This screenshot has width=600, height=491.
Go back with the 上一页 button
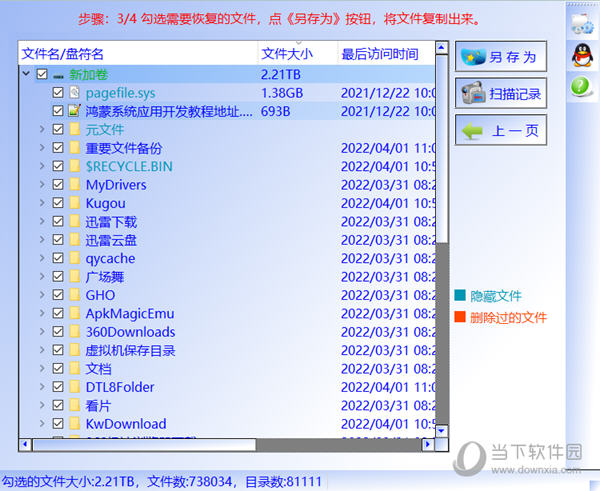click(501, 130)
